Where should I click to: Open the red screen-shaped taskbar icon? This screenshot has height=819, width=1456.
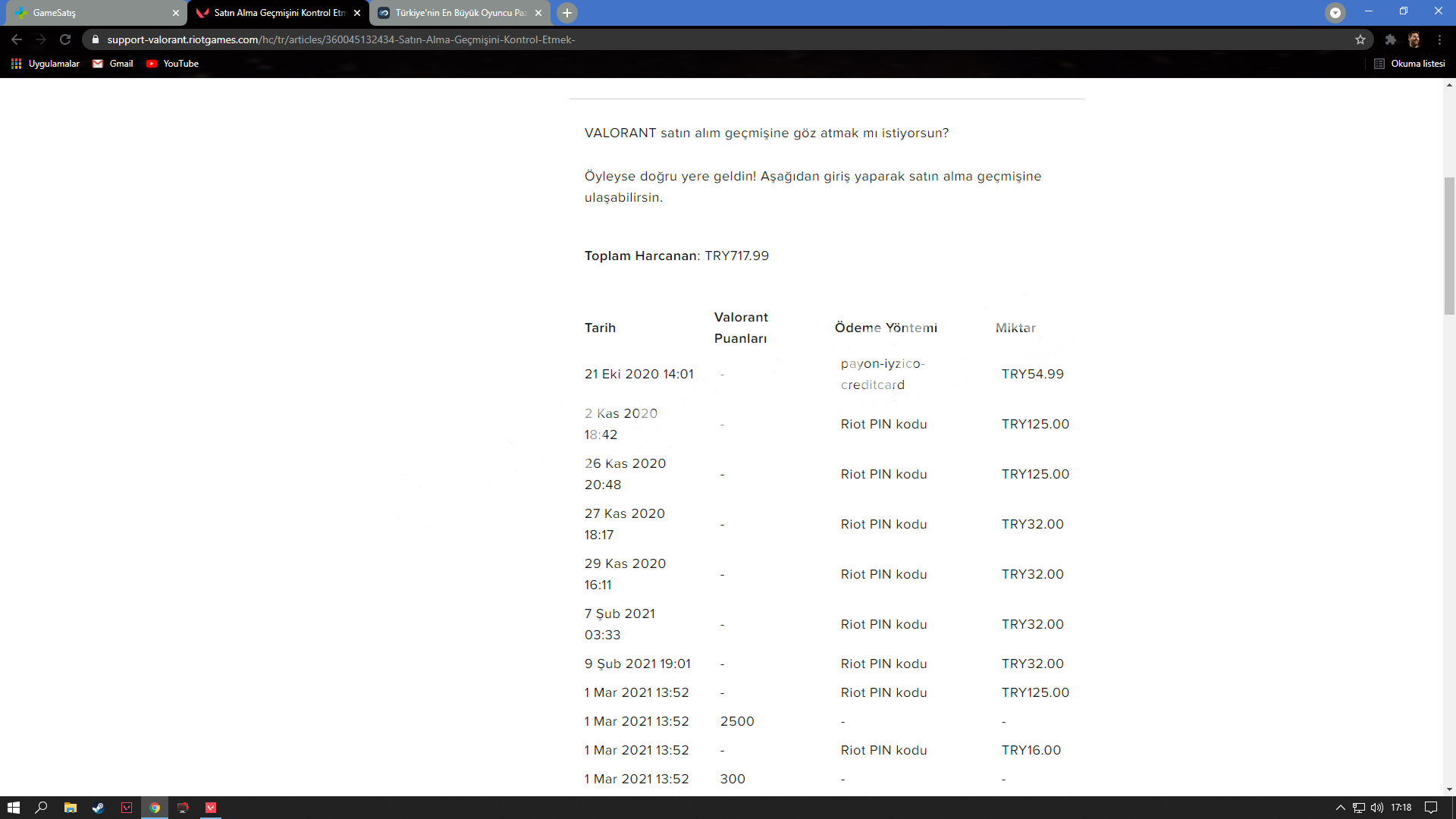tap(183, 808)
